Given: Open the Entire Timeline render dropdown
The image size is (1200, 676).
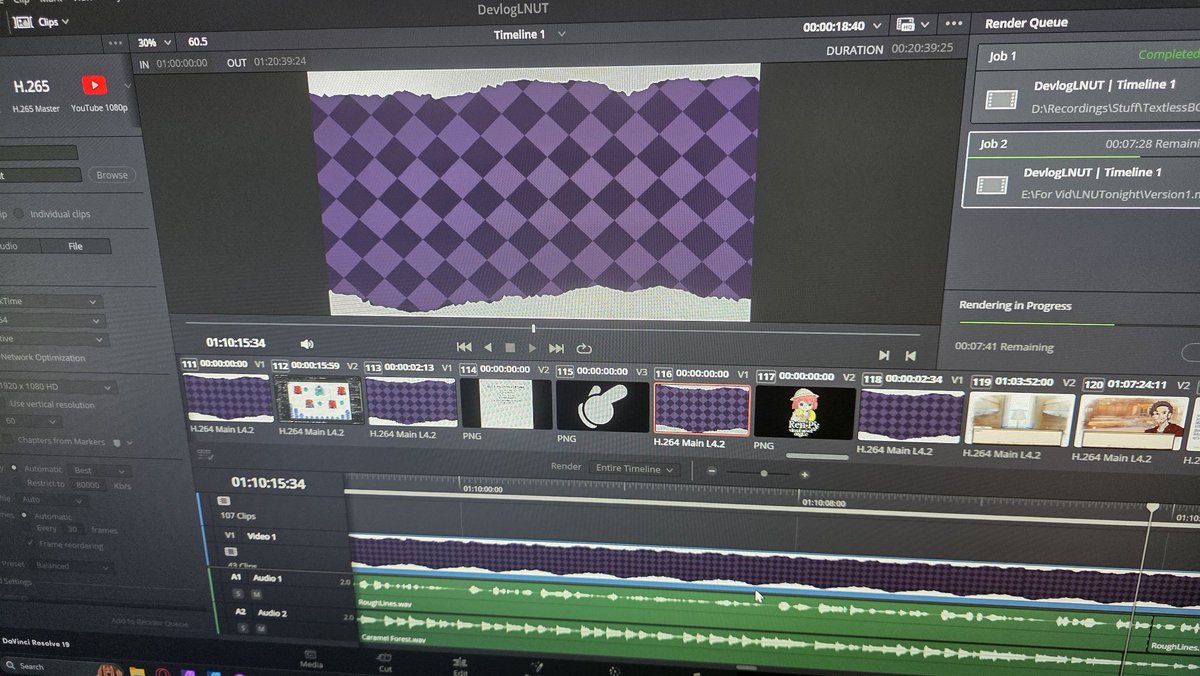Looking at the screenshot, I should coord(634,467).
